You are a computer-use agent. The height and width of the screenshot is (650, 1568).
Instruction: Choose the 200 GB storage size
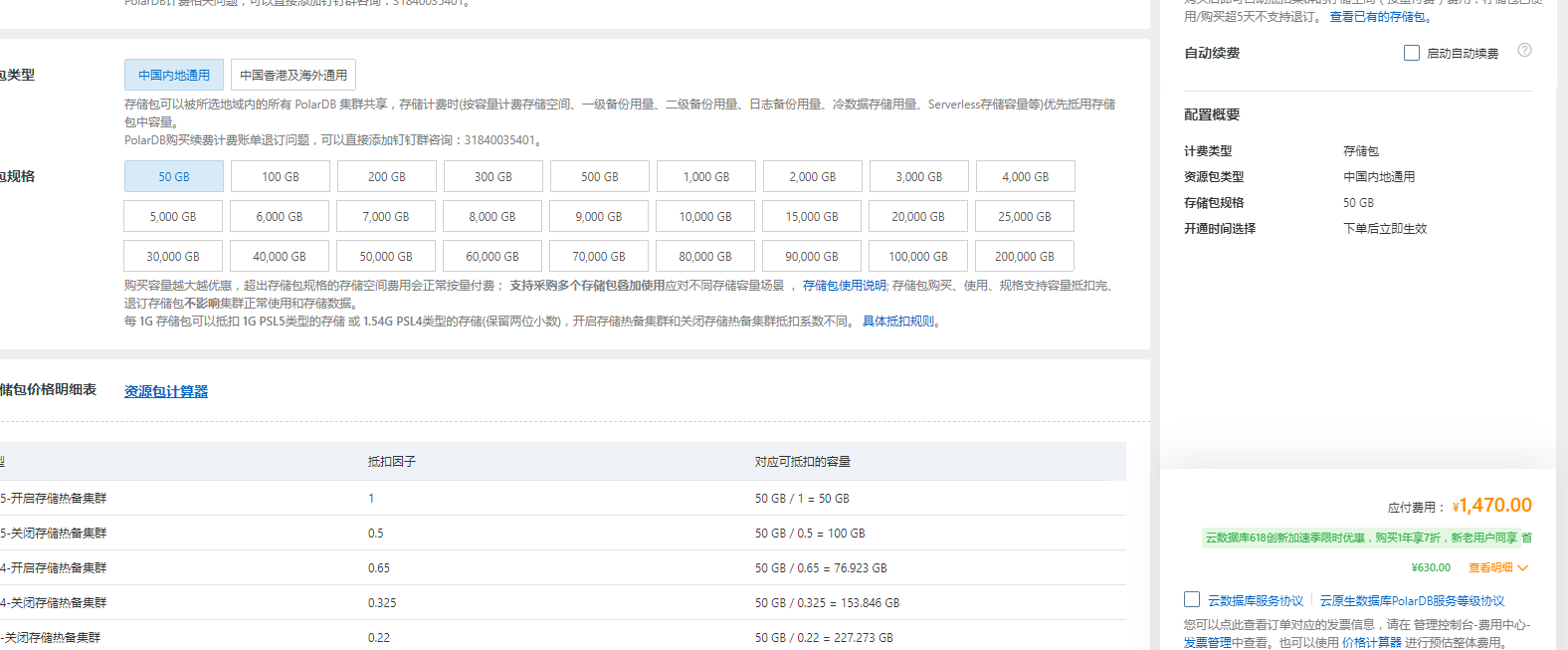(x=387, y=176)
